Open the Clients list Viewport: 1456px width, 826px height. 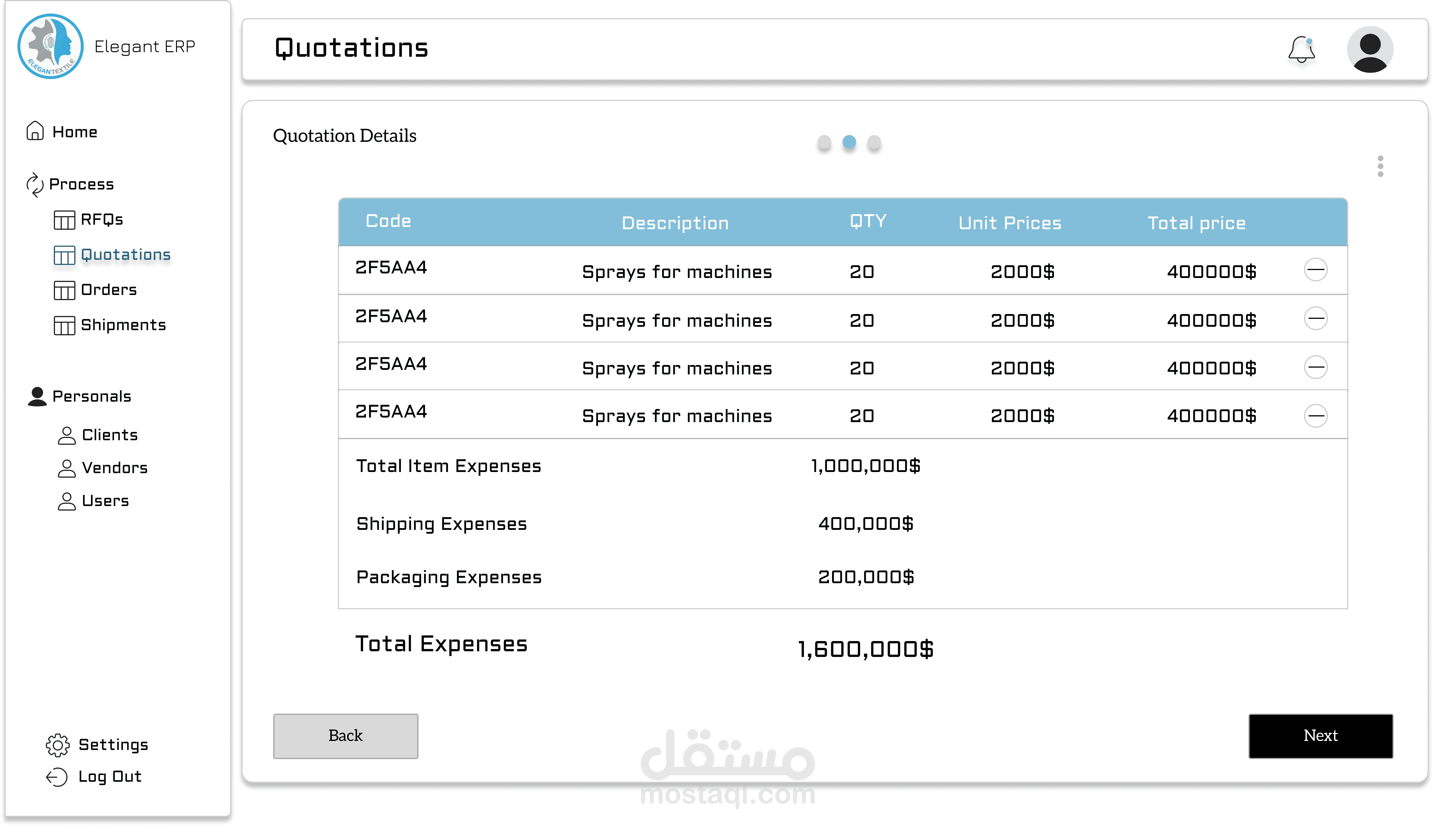coord(109,435)
